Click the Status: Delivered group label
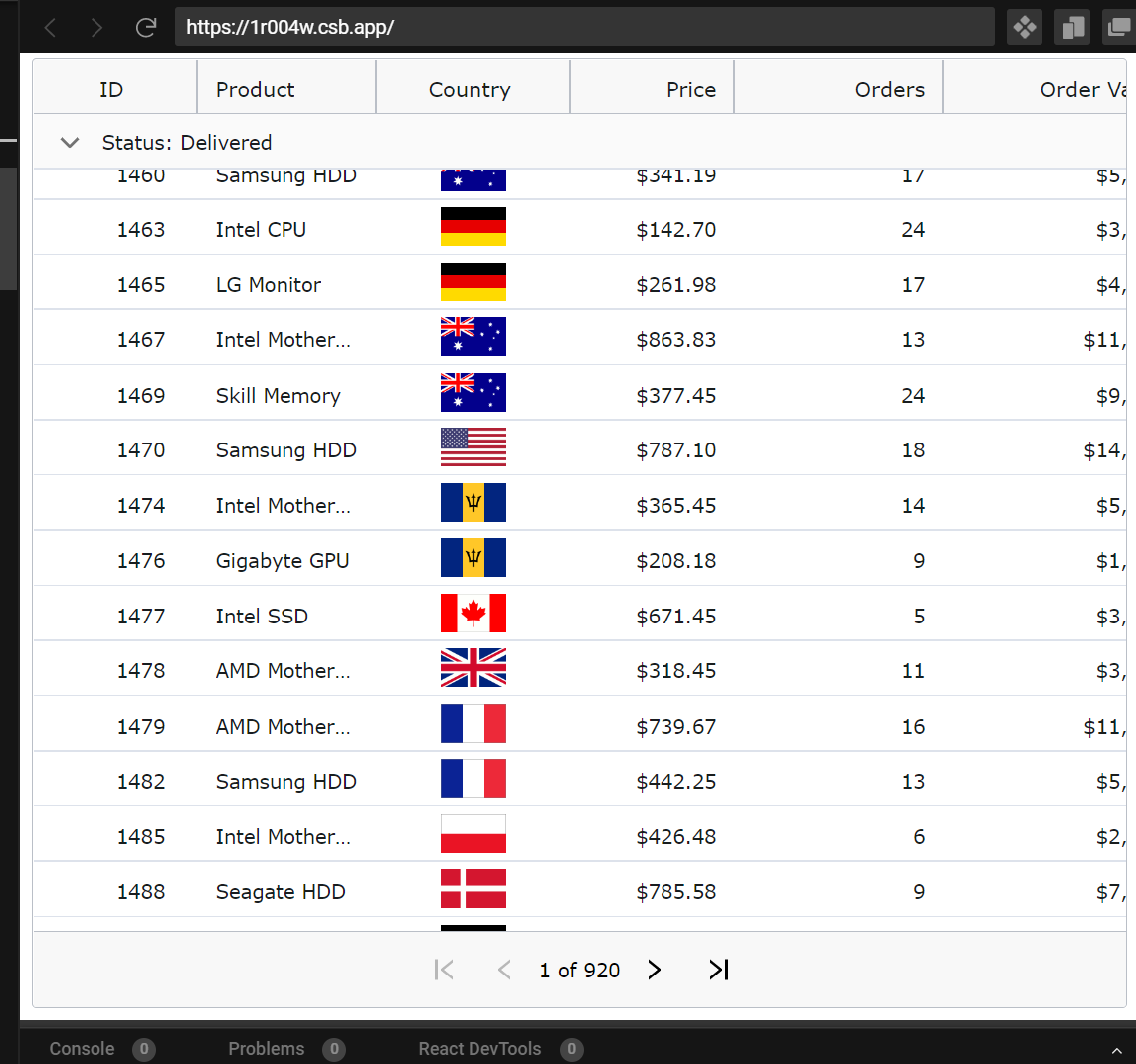The height and width of the screenshot is (1064, 1136). (187, 142)
